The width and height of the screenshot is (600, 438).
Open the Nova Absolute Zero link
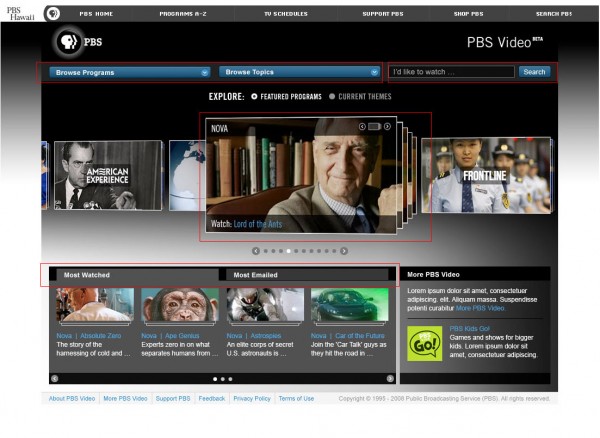[89, 335]
